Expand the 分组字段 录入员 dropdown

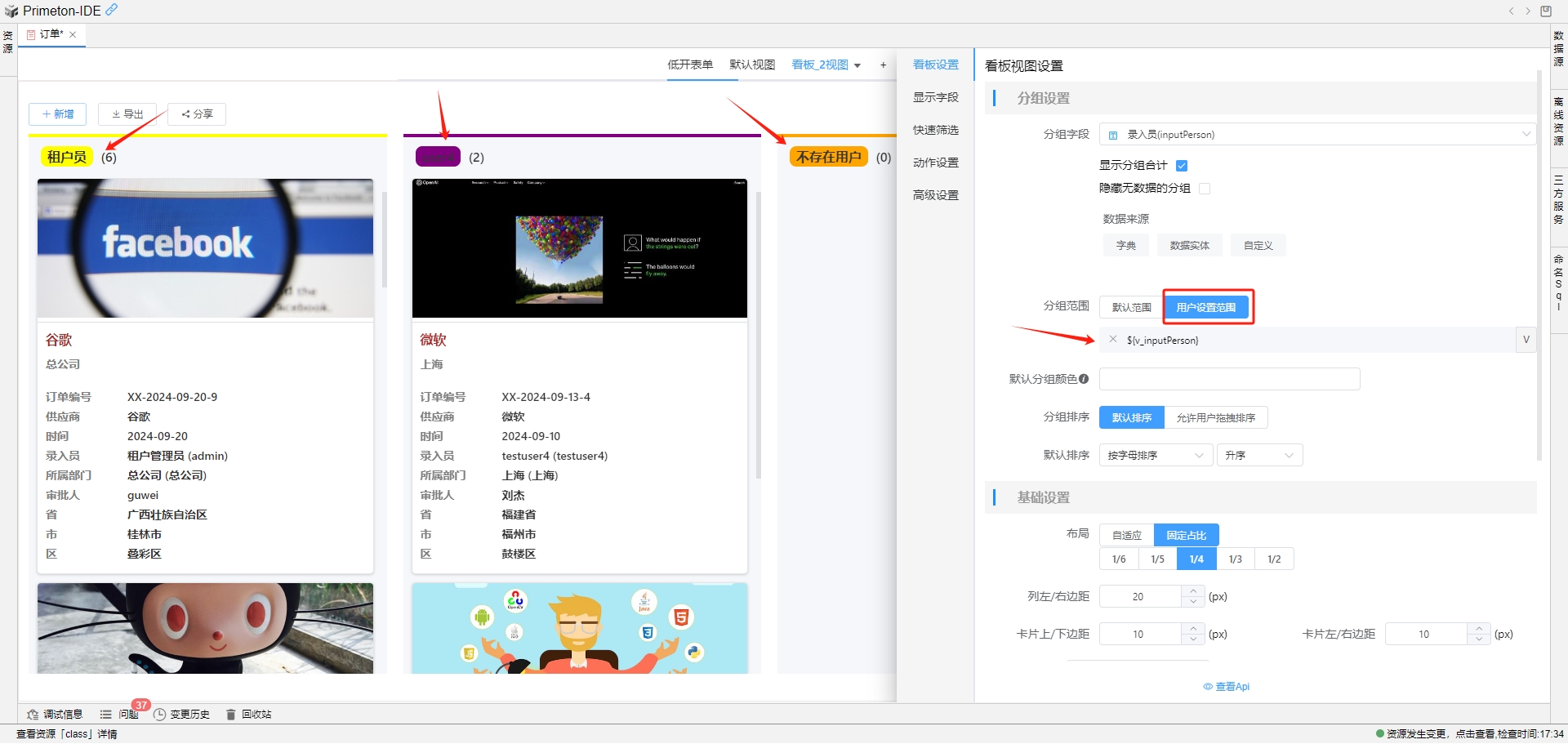coord(1316,135)
